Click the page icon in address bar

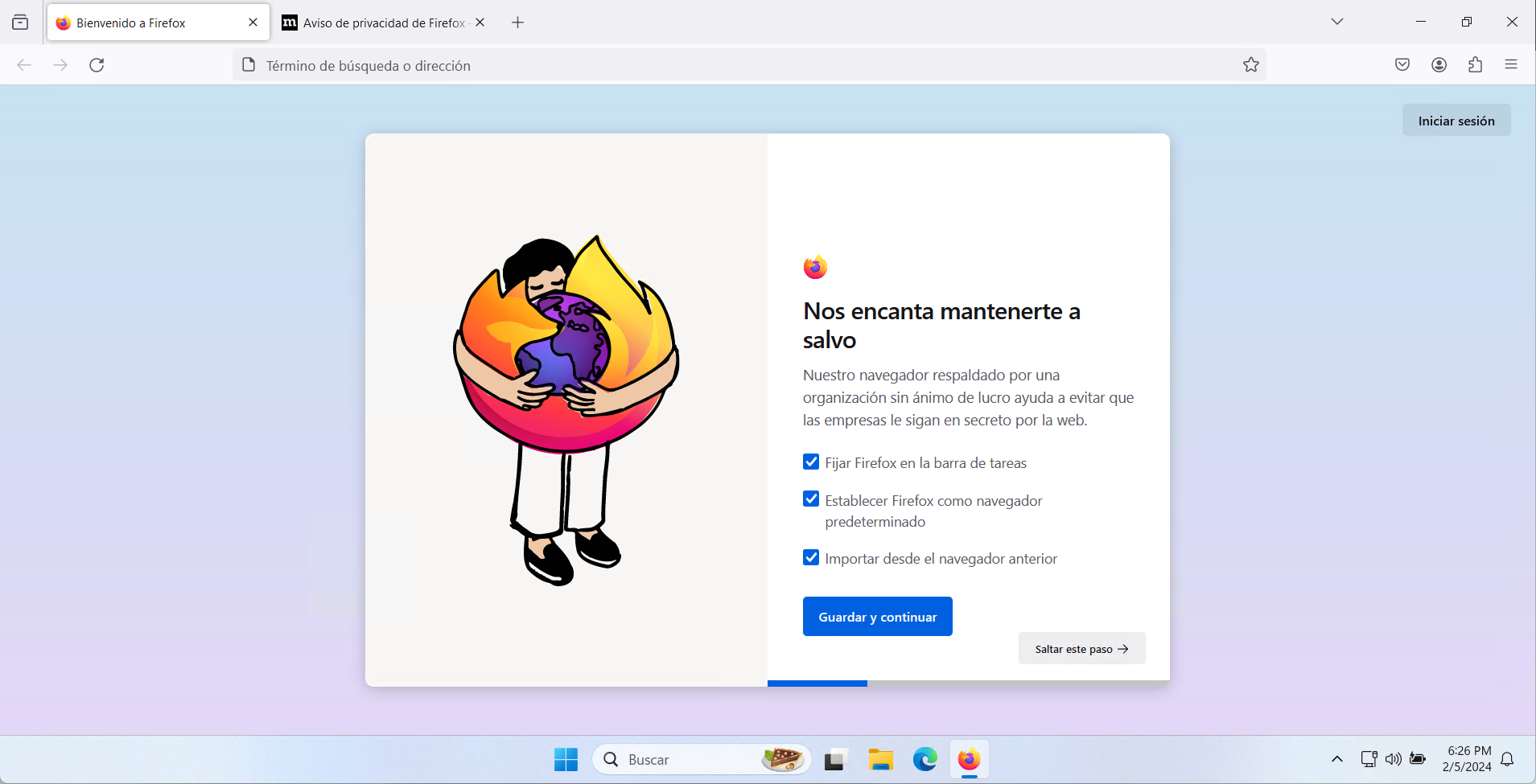tap(249, 65)
